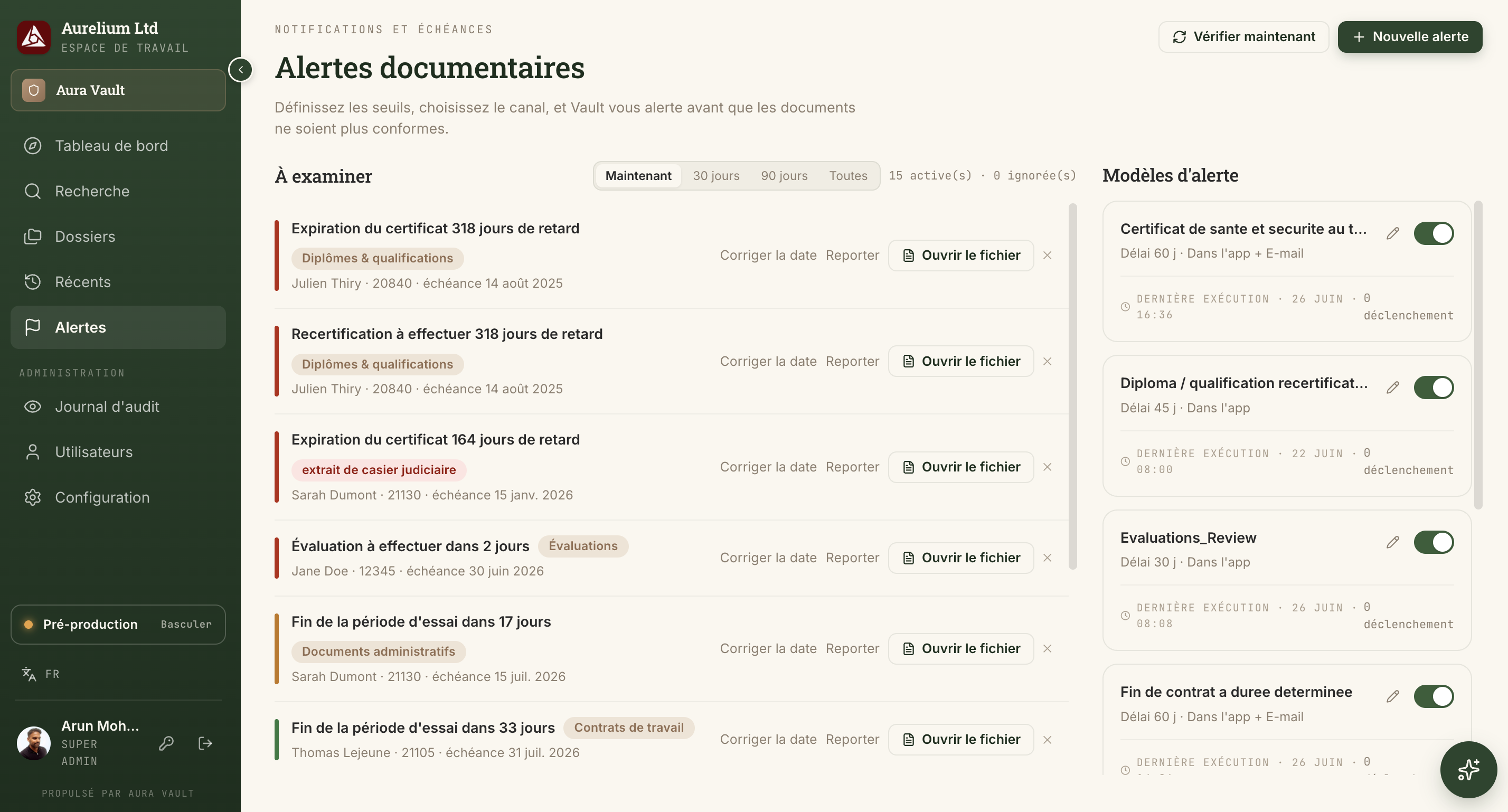Viewport: 1508px width, 812px height.
Task: Dismiss the Expiration du certificat 164 jours alert
Action: [x=1047, y=467]
